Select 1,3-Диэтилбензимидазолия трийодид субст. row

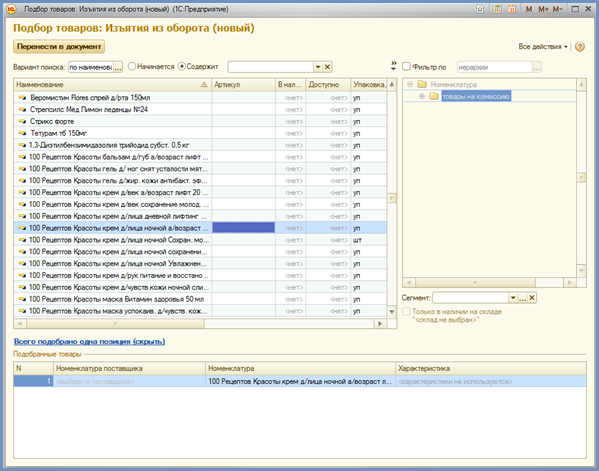(200, 145)
